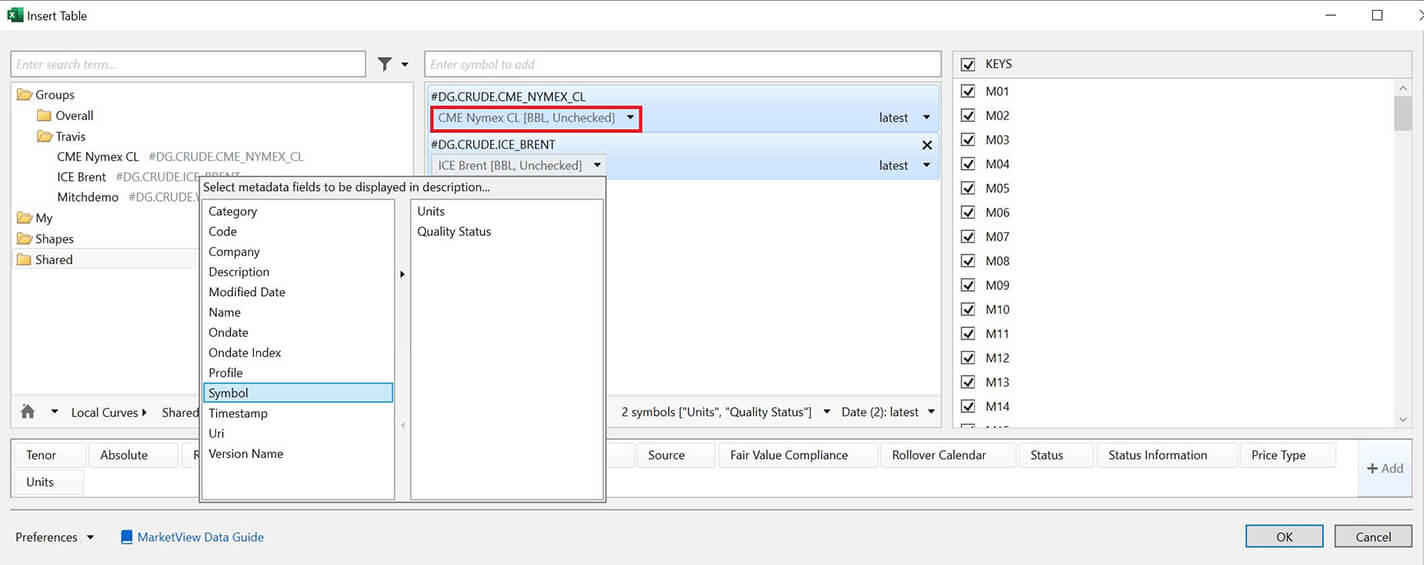
Task: Remove the ICE_BRENT symbol with X
Action: point(926,145)
